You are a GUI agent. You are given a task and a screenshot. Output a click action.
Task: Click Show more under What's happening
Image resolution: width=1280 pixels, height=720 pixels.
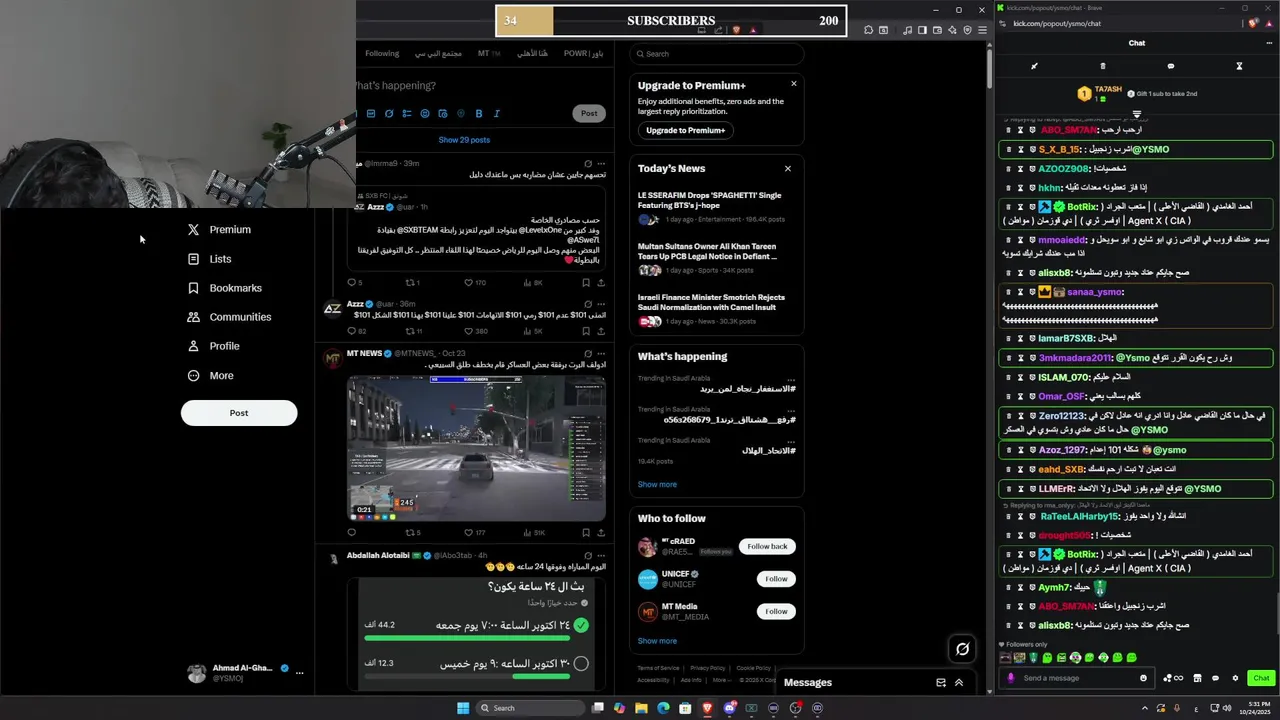(x=657, y=484)
